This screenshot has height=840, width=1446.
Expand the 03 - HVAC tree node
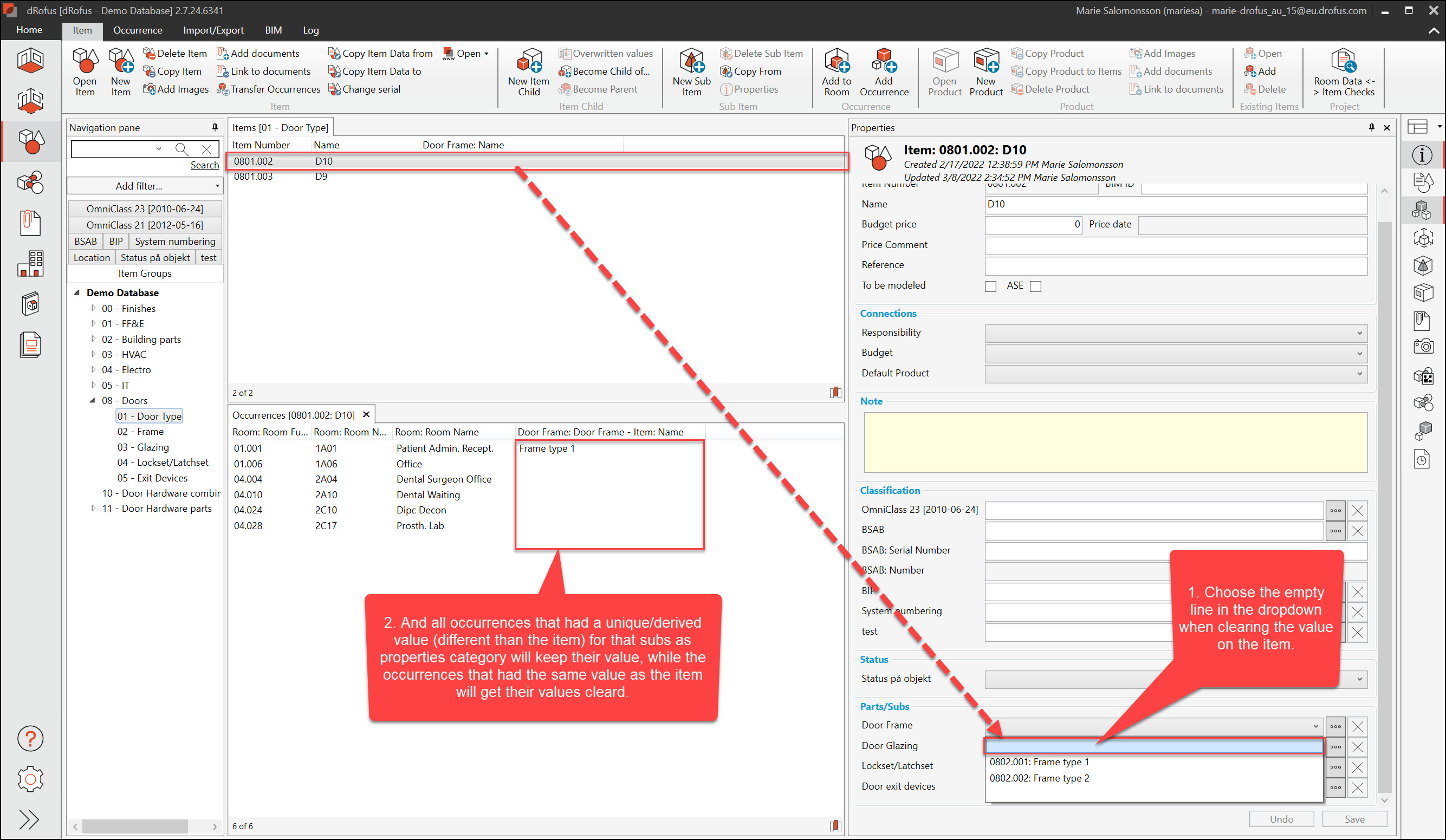[x=93, y=355]
